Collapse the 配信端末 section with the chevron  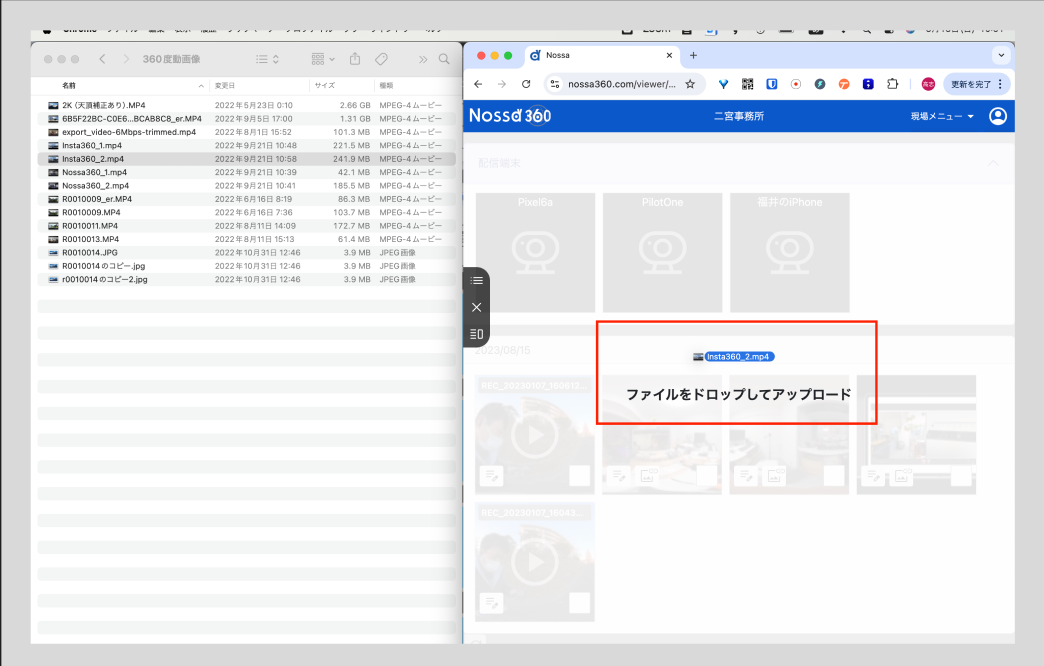pos(992,162)
